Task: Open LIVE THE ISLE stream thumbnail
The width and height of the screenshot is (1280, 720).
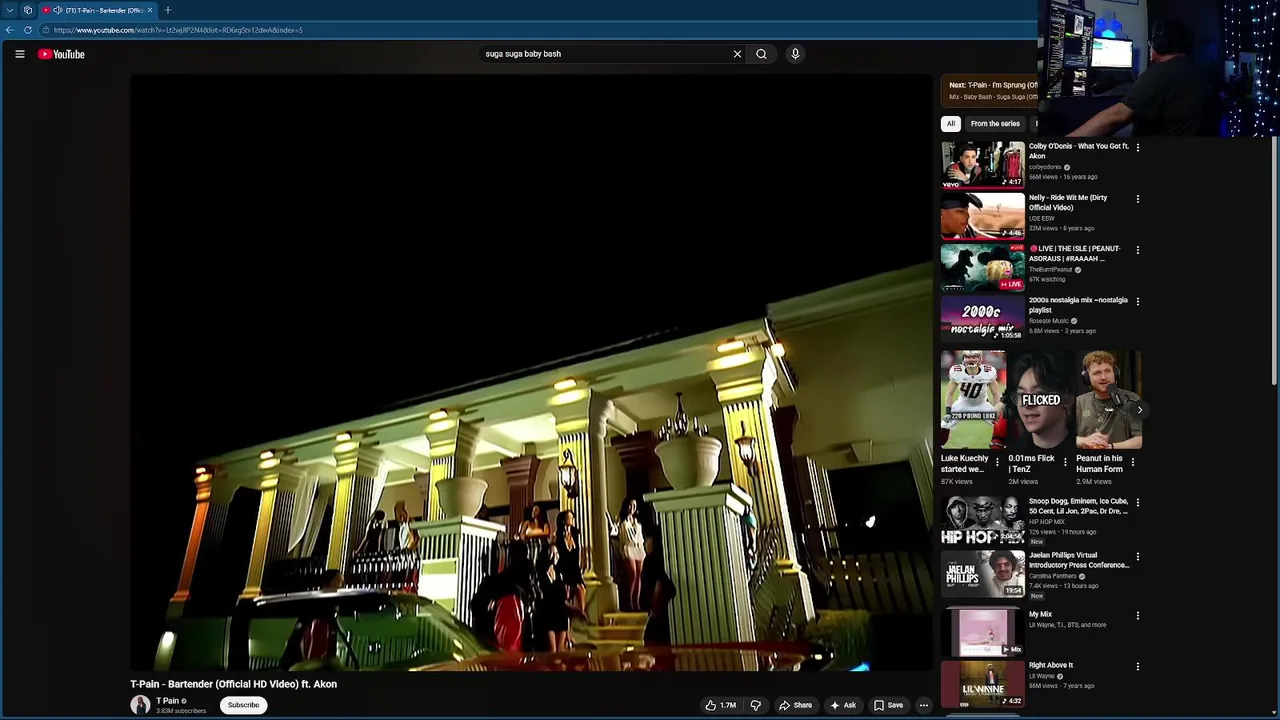Action: [x=983, y=267]
